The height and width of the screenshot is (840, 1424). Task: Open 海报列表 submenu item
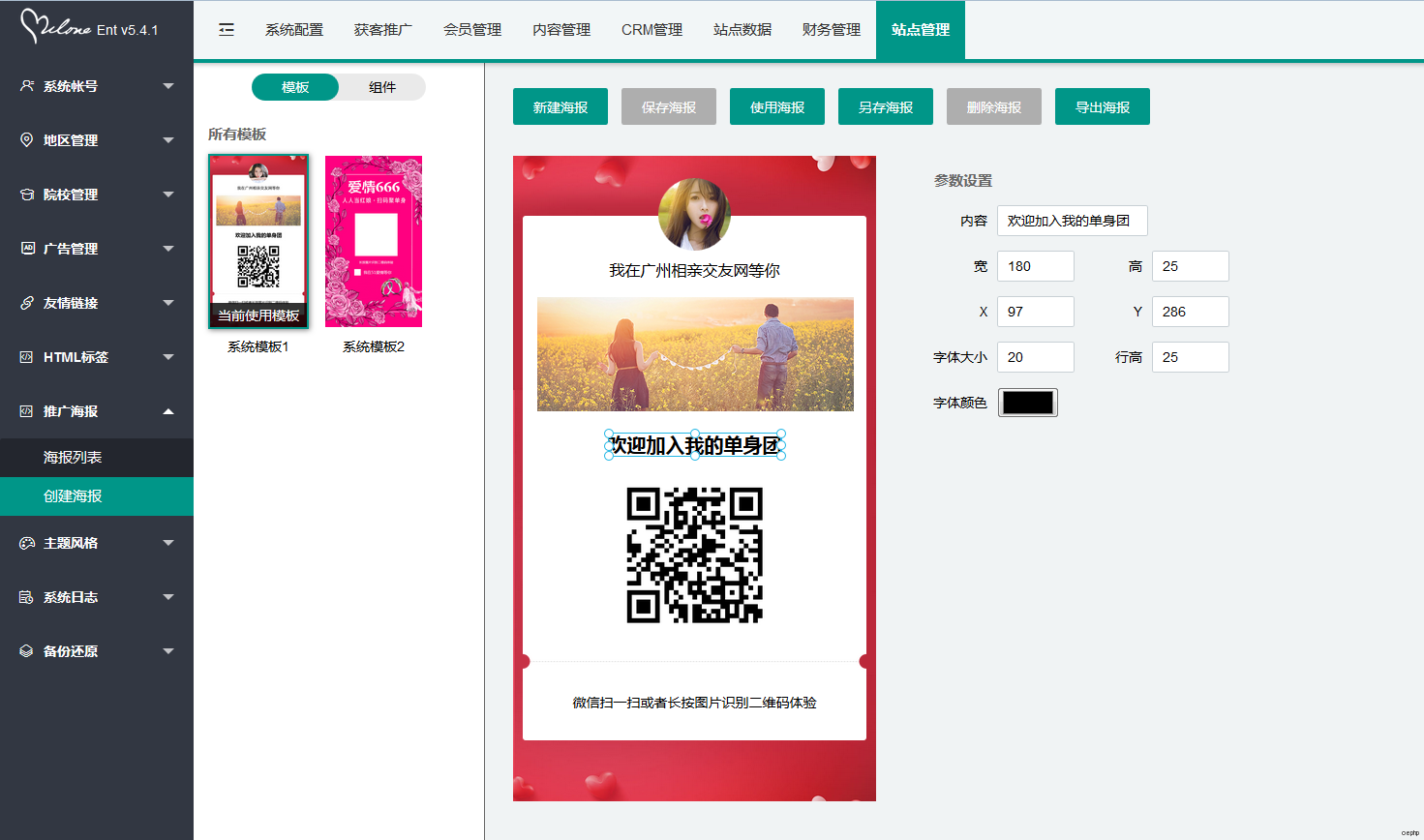(x=97, y=457)
